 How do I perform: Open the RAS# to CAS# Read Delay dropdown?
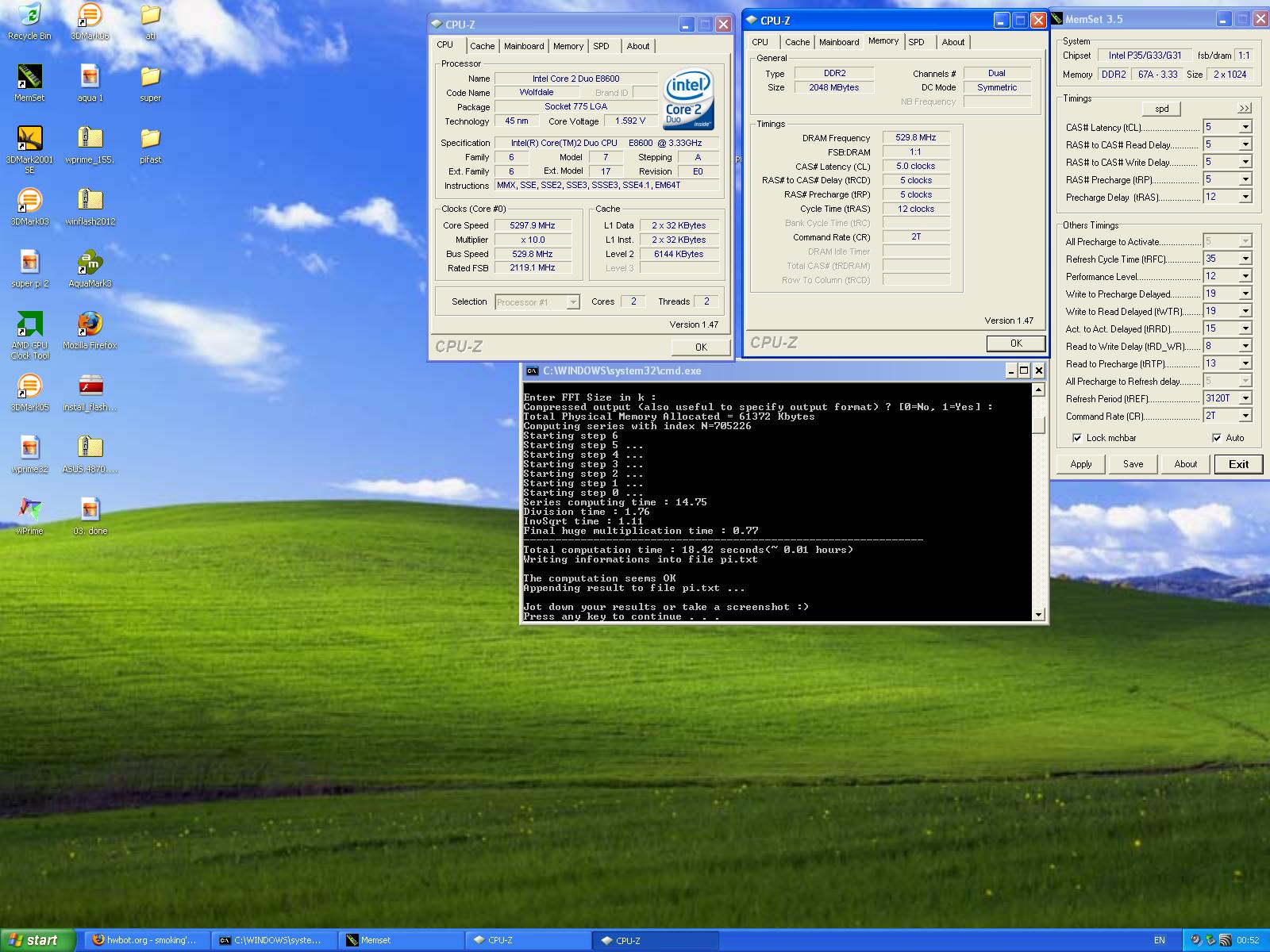tap(1245, 144)
